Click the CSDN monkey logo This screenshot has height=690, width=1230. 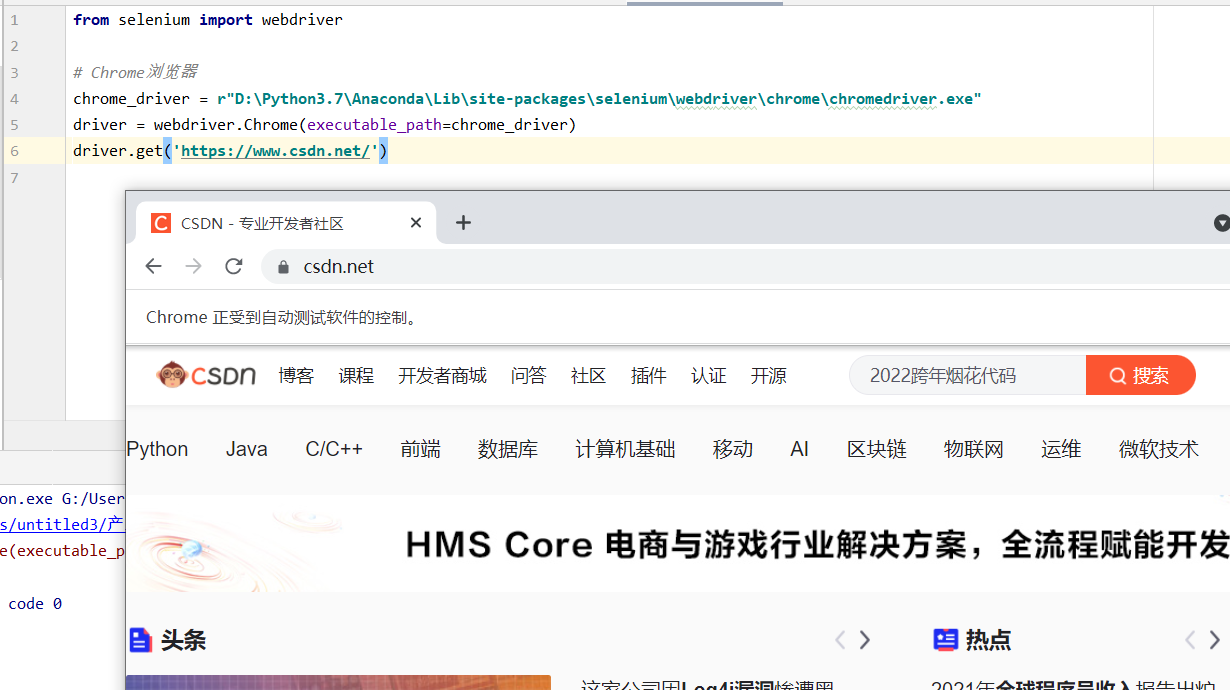(170, 374)
